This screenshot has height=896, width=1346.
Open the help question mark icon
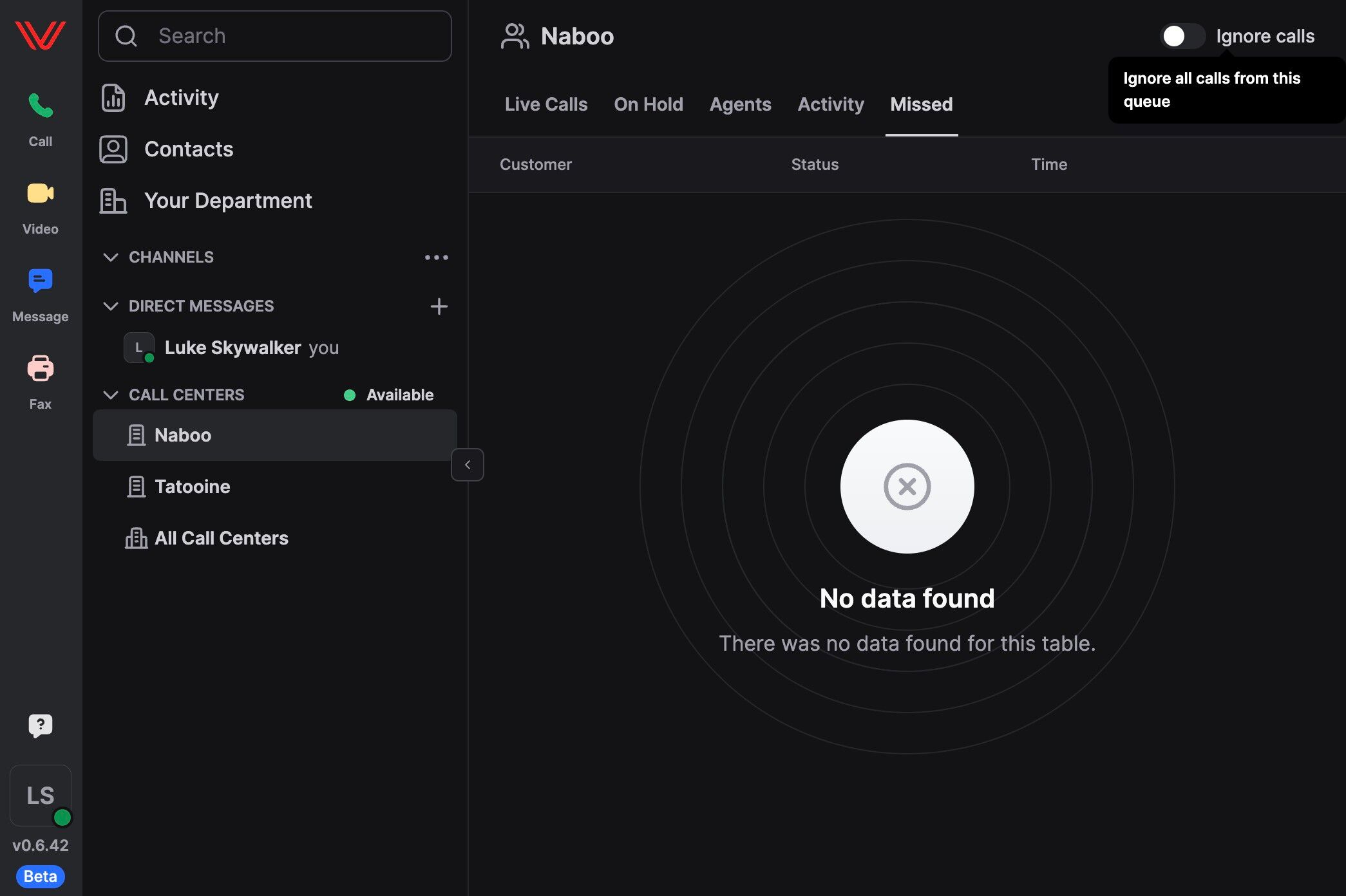click(x=40, y=726)
